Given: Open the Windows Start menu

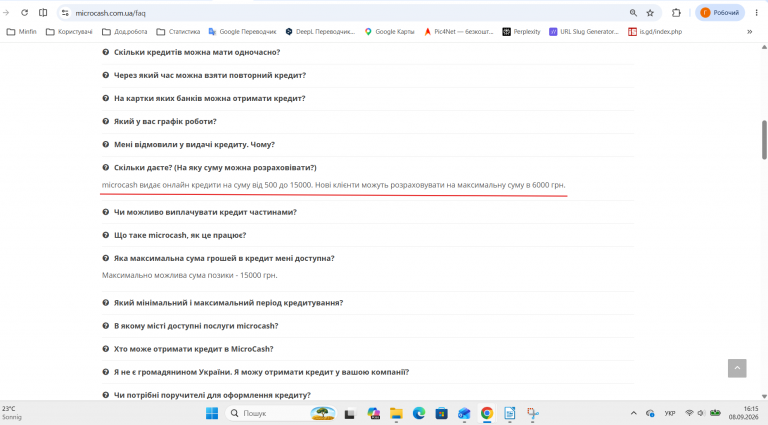Looking at the screenshot, I should pyautogui.click(x=212, y=413).
